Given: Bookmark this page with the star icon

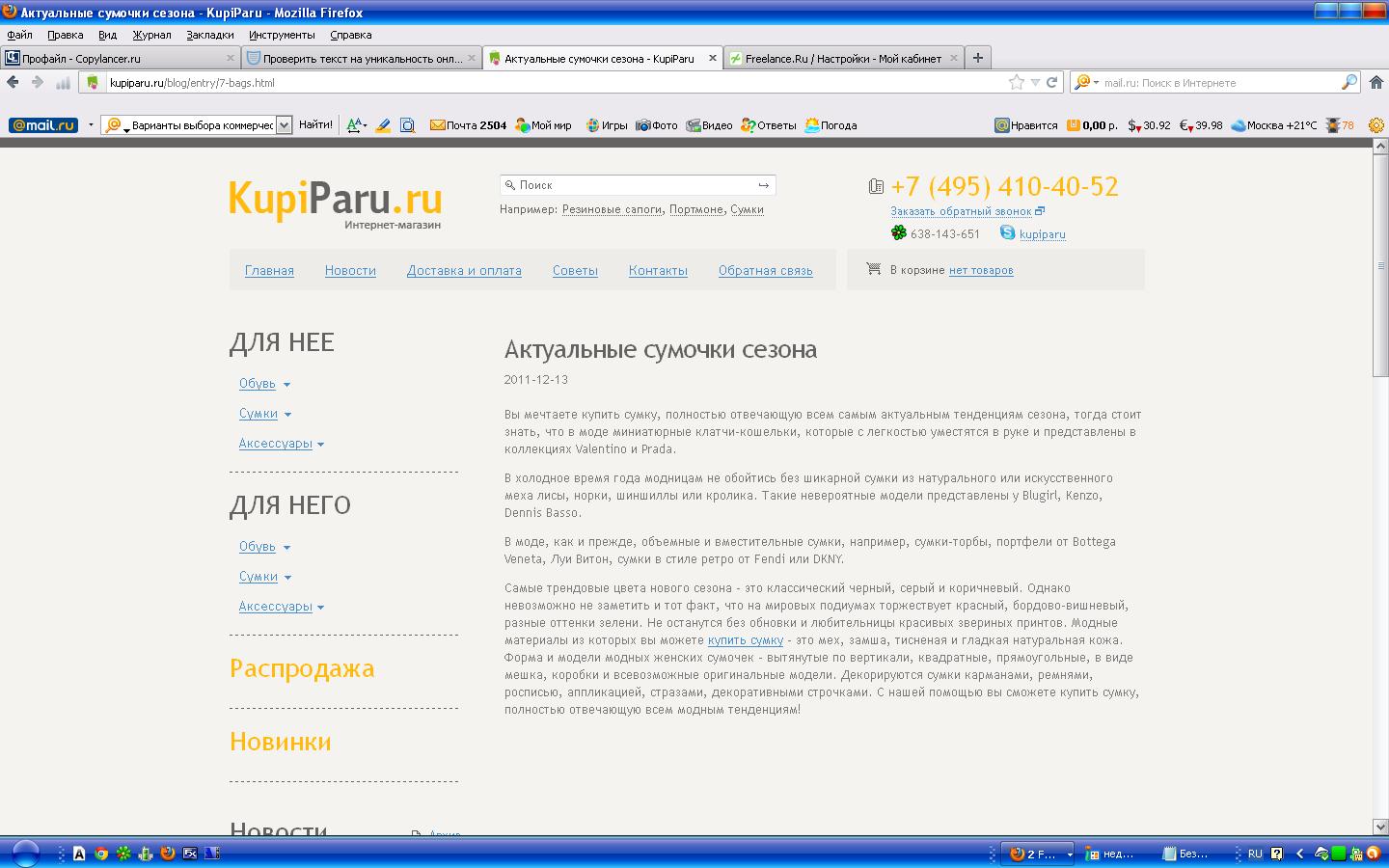Looking at the screenshot, I should click(x=1016, y=83).
